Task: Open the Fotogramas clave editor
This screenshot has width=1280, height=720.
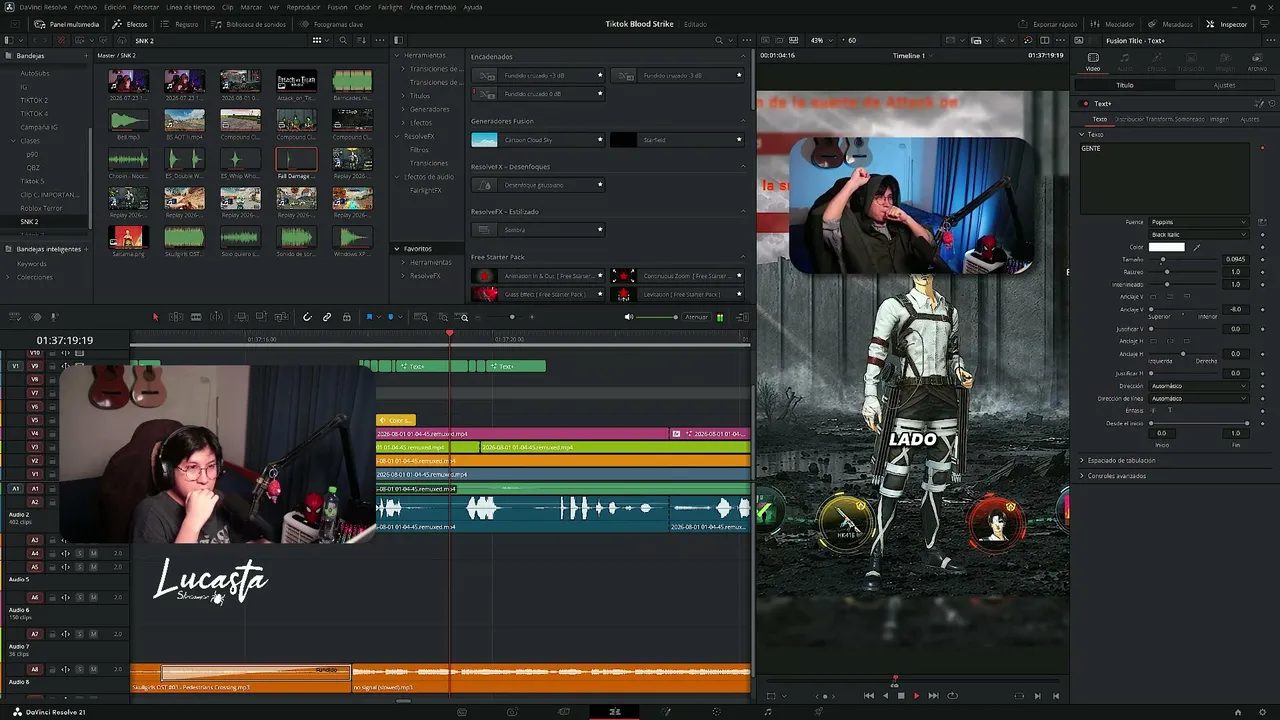Action: [332, 24]
